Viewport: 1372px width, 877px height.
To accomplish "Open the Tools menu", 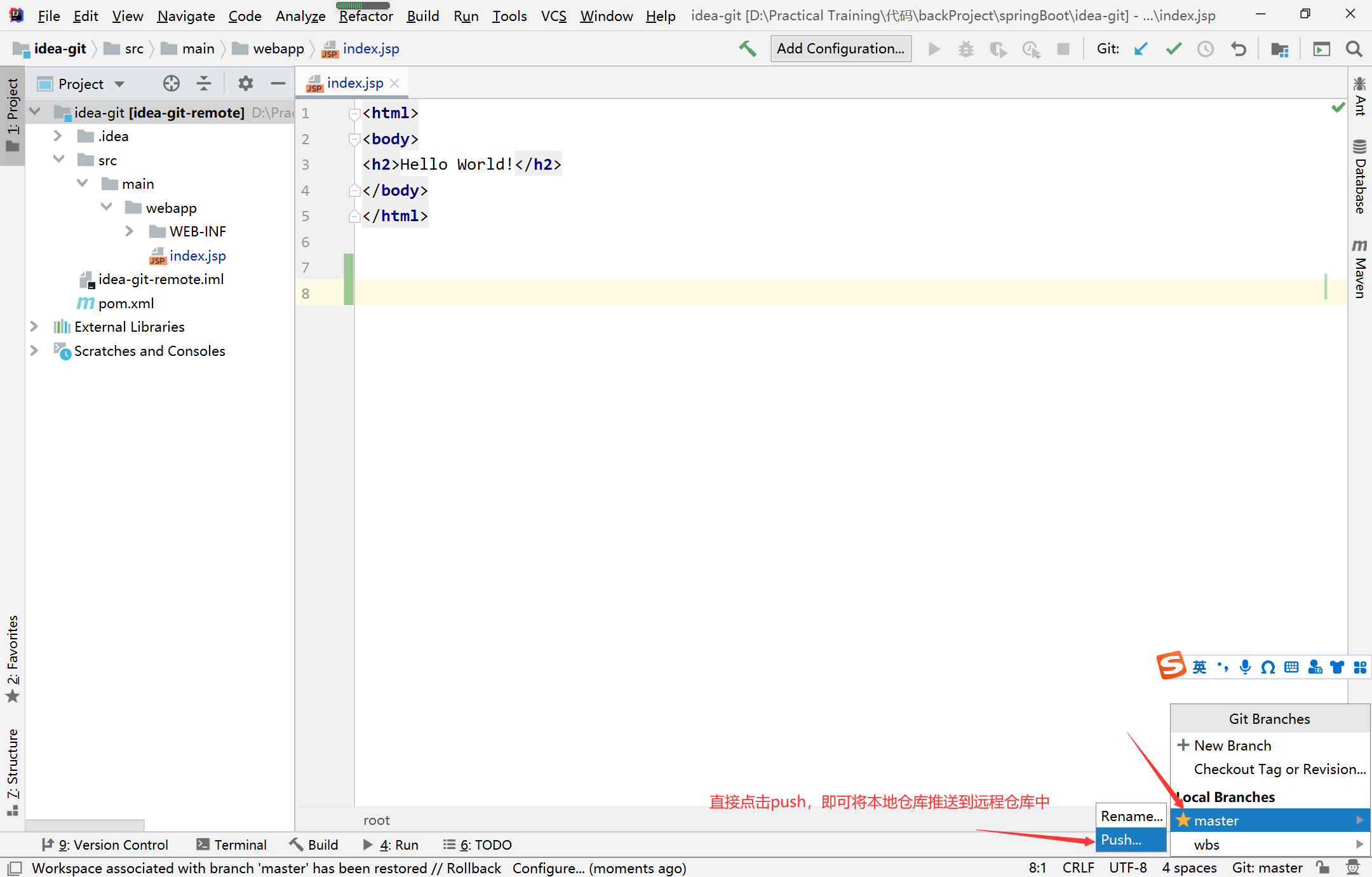I will pyautogui.click(x=509, y=16).
